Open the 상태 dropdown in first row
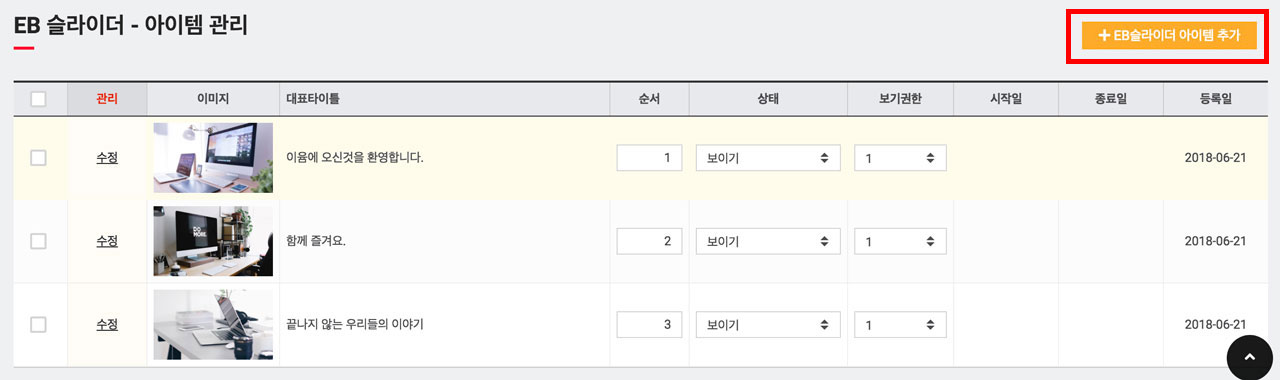The height and width of the screenshot is (380, 1280). [x=768, y=158]
